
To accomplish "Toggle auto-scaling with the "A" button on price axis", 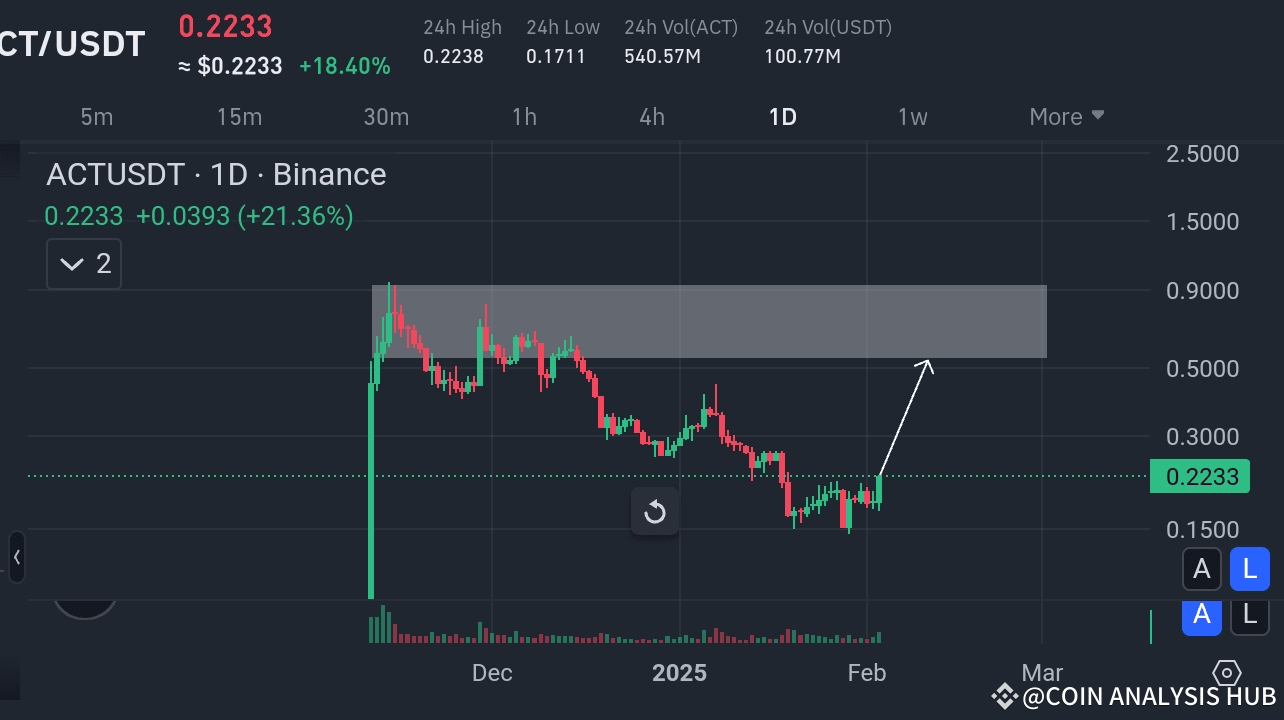I will (x=1202, y=568).
